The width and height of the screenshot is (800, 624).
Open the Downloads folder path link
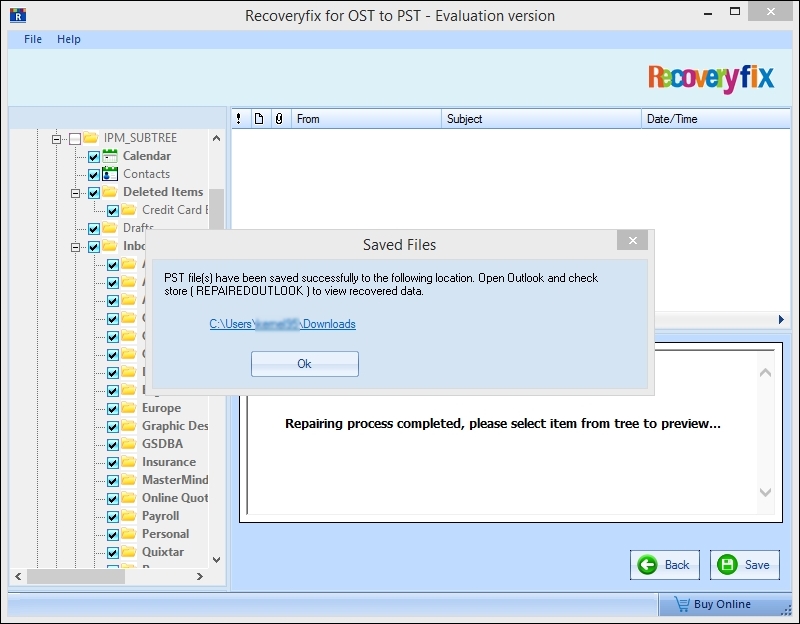coord(282,324)
